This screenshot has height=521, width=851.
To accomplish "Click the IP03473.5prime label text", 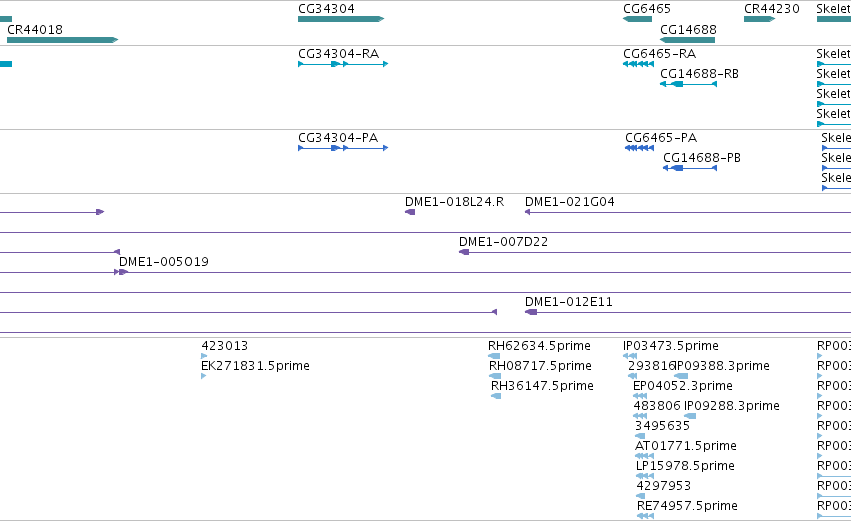I will pos(671,346).
